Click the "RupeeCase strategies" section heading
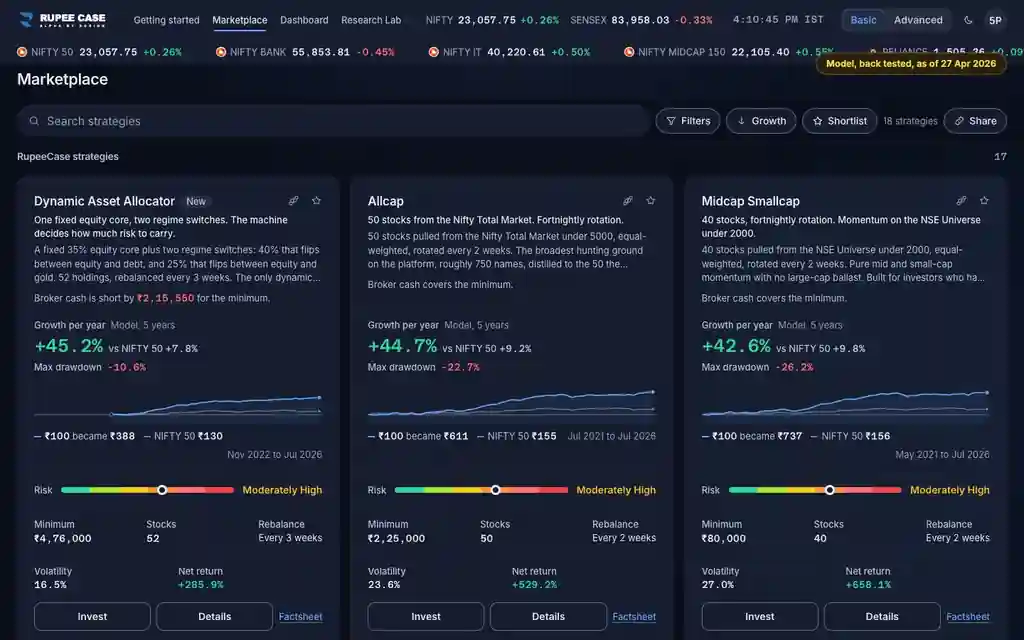Screen dimensions: 1024x640 coord(68,157)
